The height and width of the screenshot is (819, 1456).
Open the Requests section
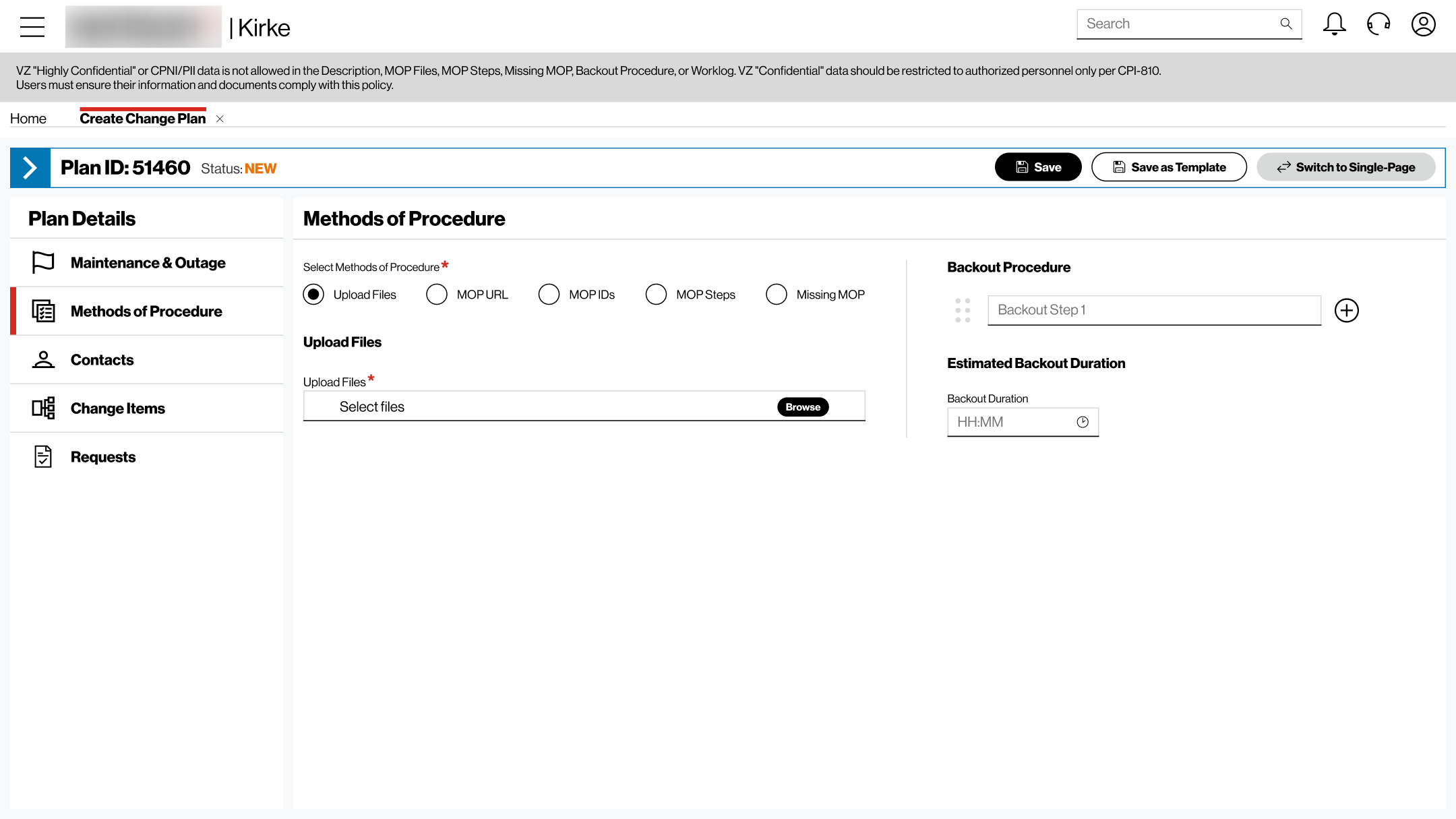tap(147, 456)
